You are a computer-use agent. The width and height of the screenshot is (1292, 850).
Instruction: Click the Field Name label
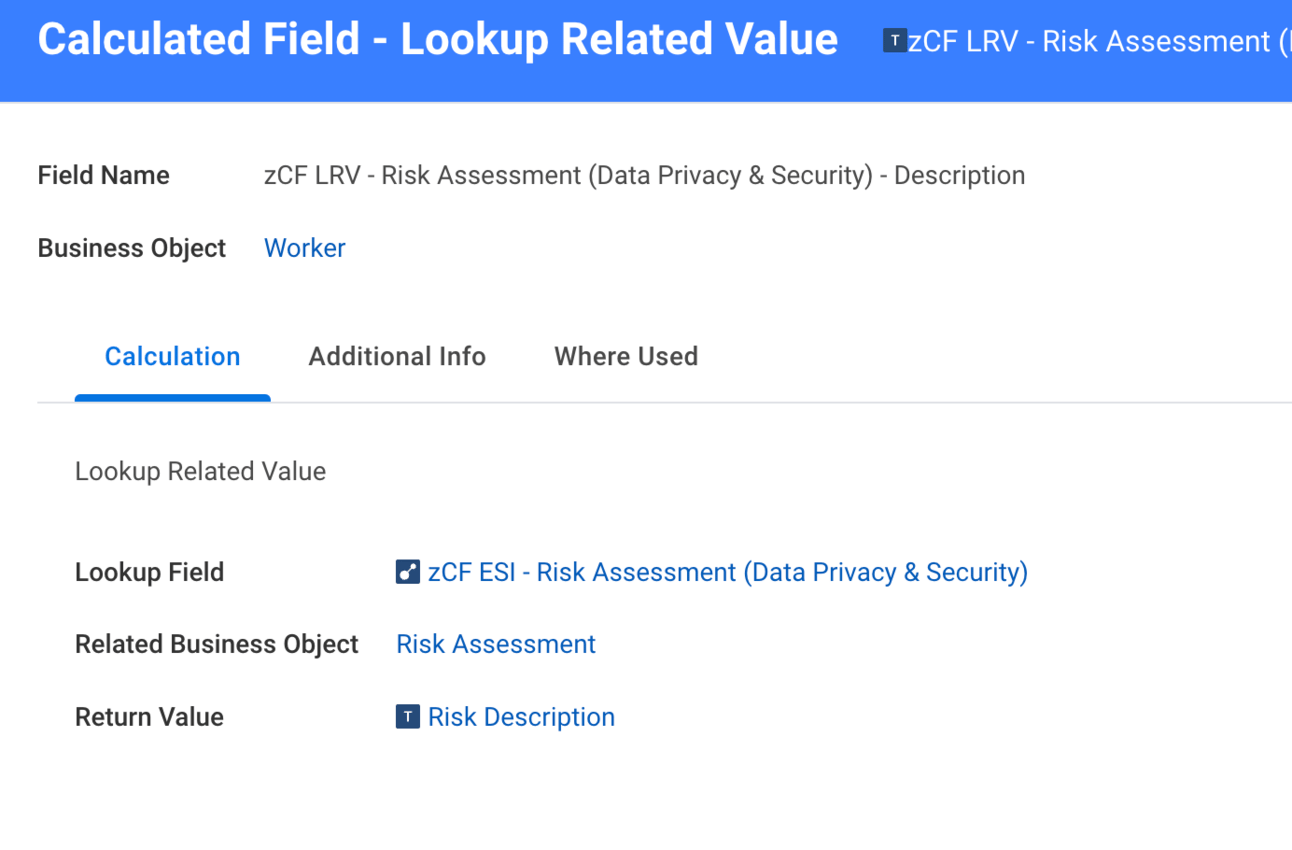[x=104, y=176]
